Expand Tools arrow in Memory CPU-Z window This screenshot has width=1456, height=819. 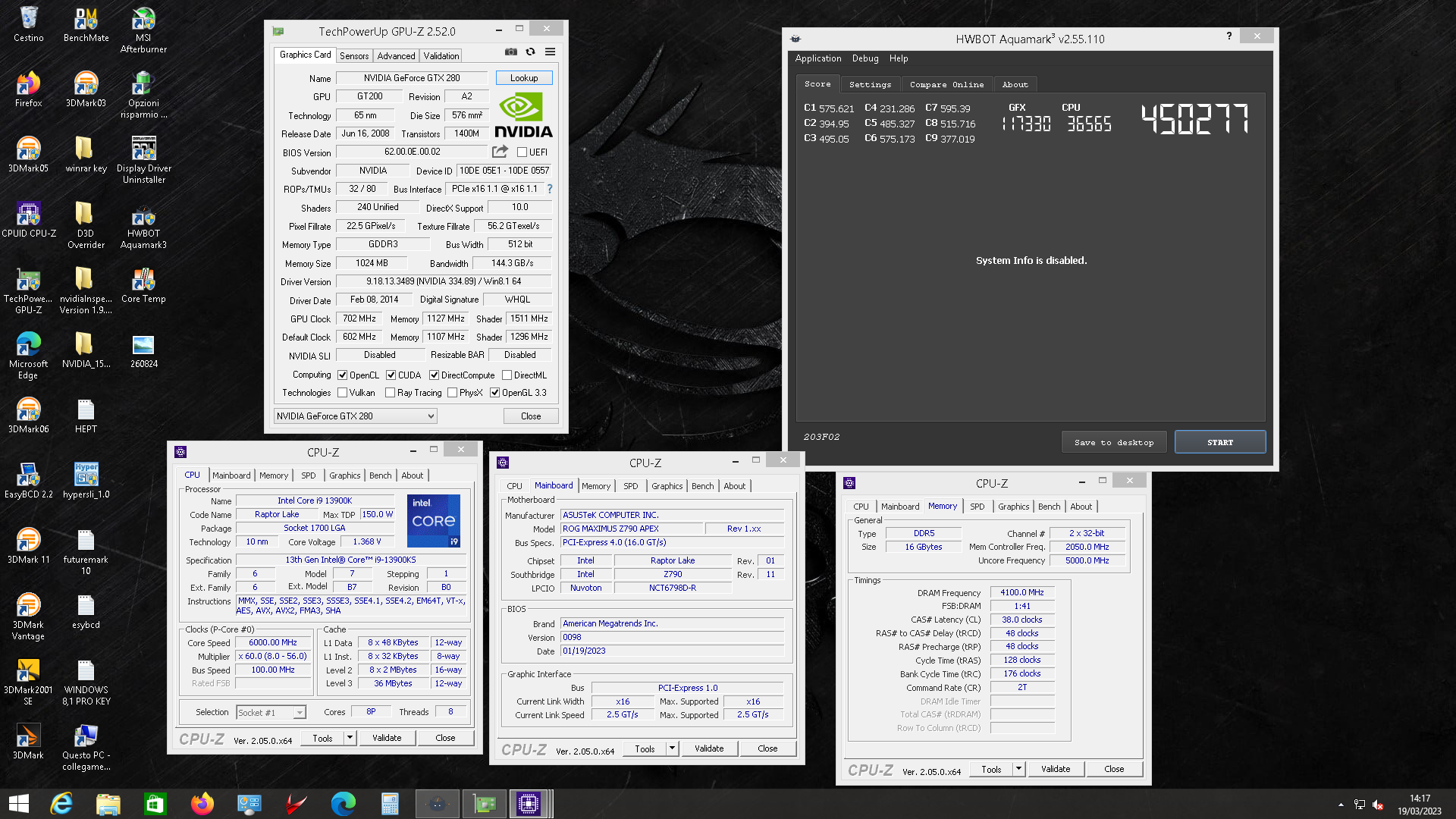tap(1018, 769)
